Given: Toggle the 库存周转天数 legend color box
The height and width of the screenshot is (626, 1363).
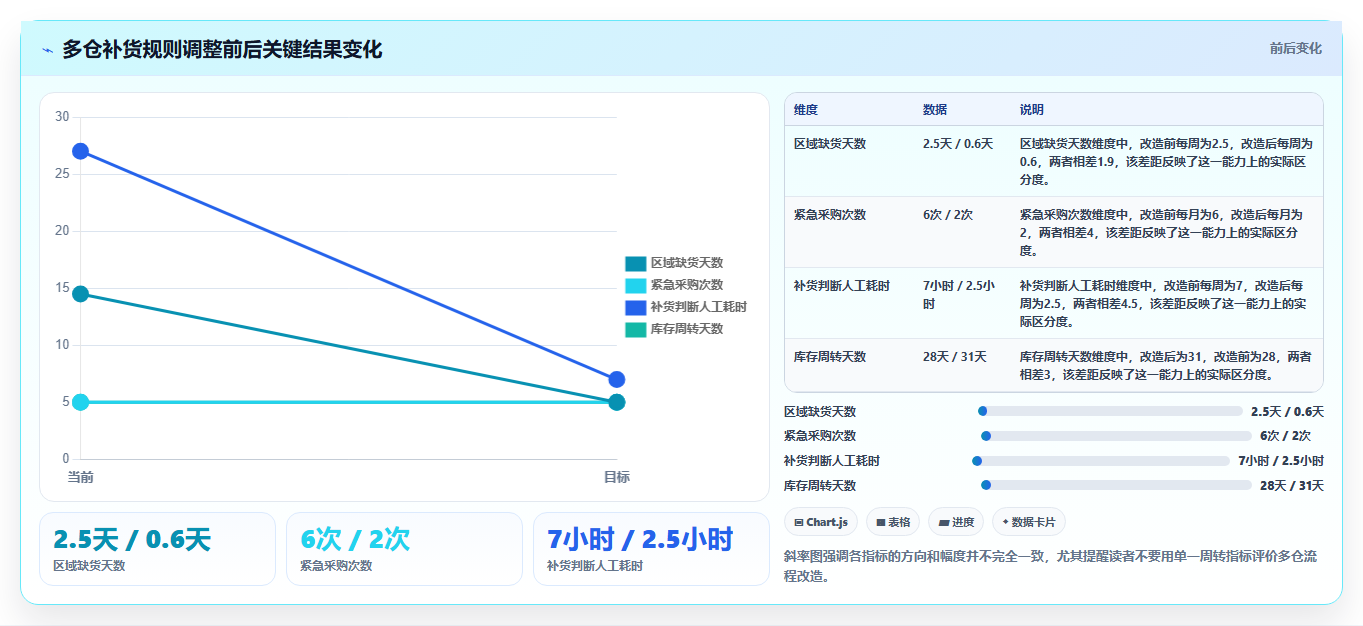Looking at the screenshot, I should point(635,329).
